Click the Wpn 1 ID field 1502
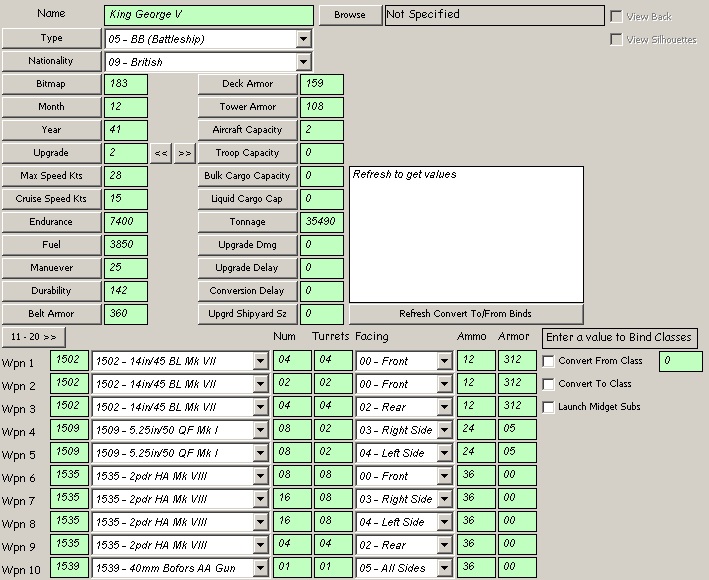709x580 pixels. pos(69,360)
